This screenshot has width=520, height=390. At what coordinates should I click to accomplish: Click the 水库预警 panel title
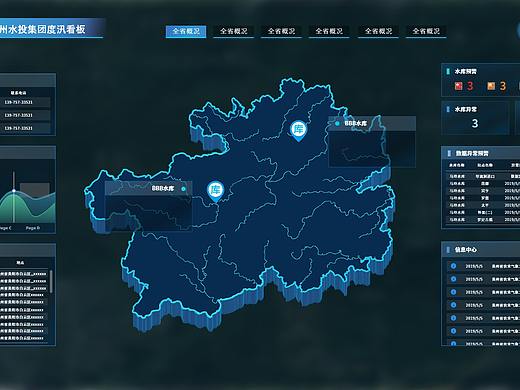pos(465,71)
